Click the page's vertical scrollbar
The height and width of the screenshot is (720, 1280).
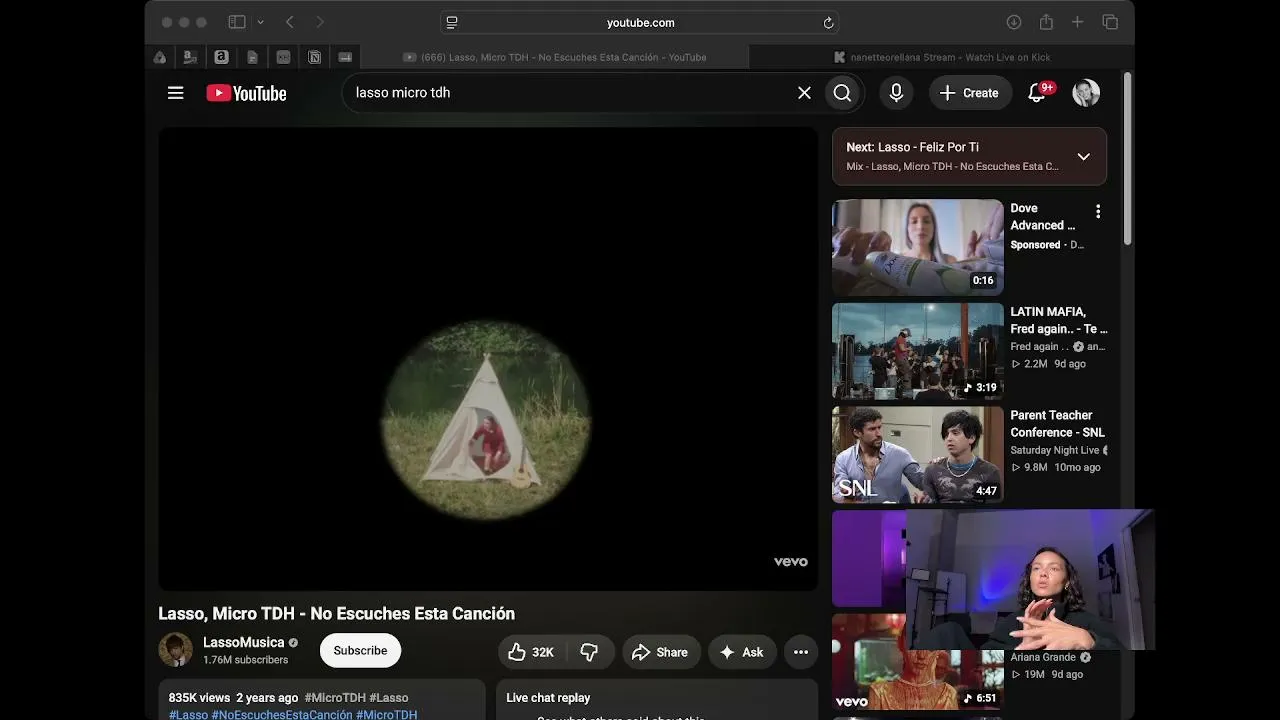(x=1128, y=160)
